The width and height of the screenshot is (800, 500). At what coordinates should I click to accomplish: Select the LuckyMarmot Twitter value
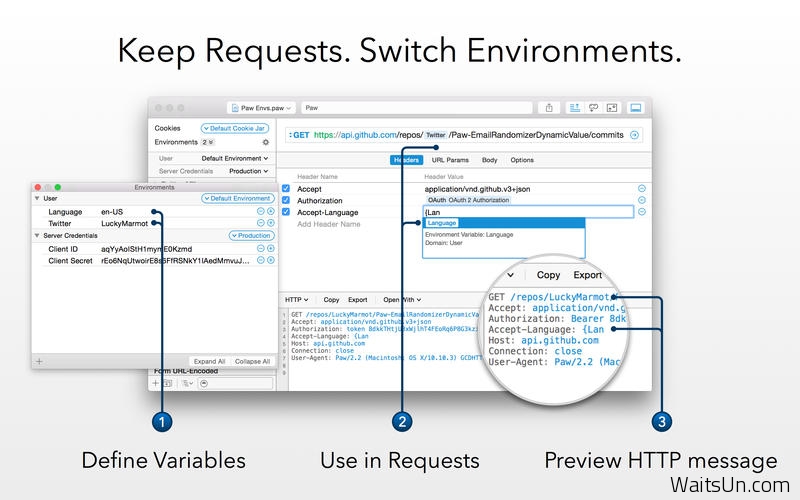click(x=124, y=223)
